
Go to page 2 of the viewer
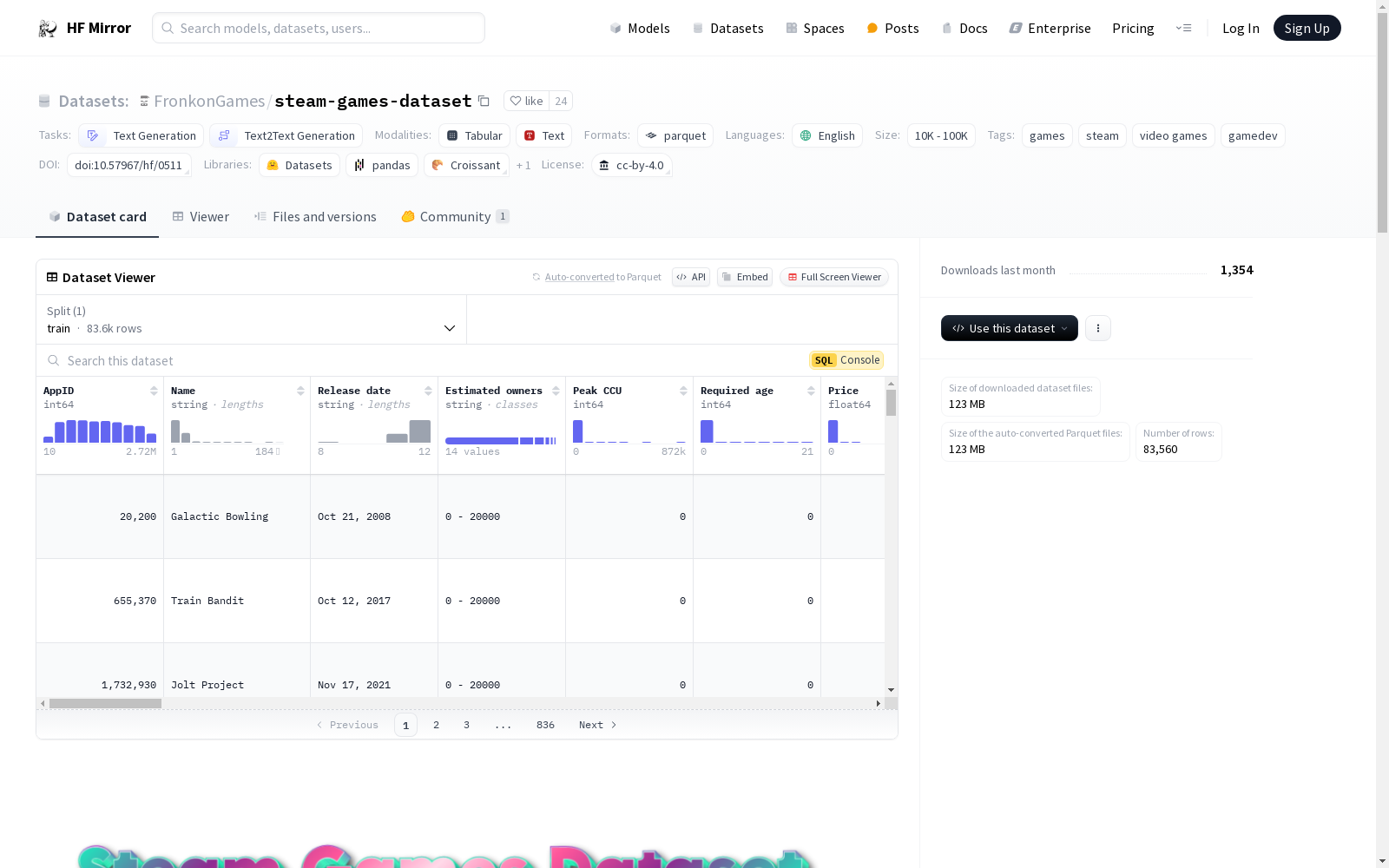pos(436,725)
